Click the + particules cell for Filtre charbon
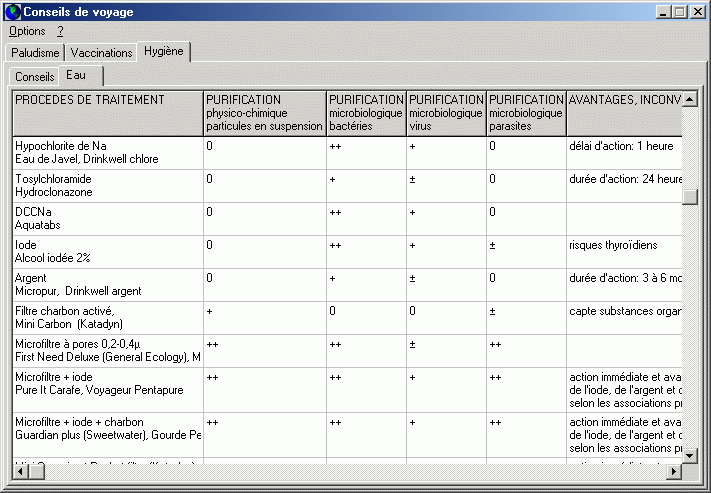The height and width of the screenshot is (493, 711). [x=265, y=318]
